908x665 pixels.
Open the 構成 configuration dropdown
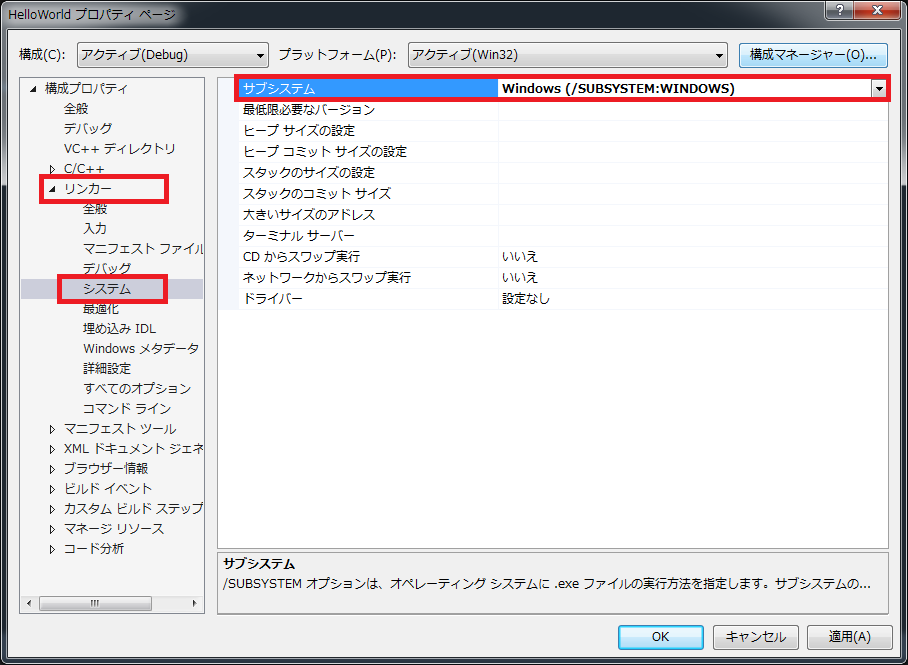(x=173, y=56)
